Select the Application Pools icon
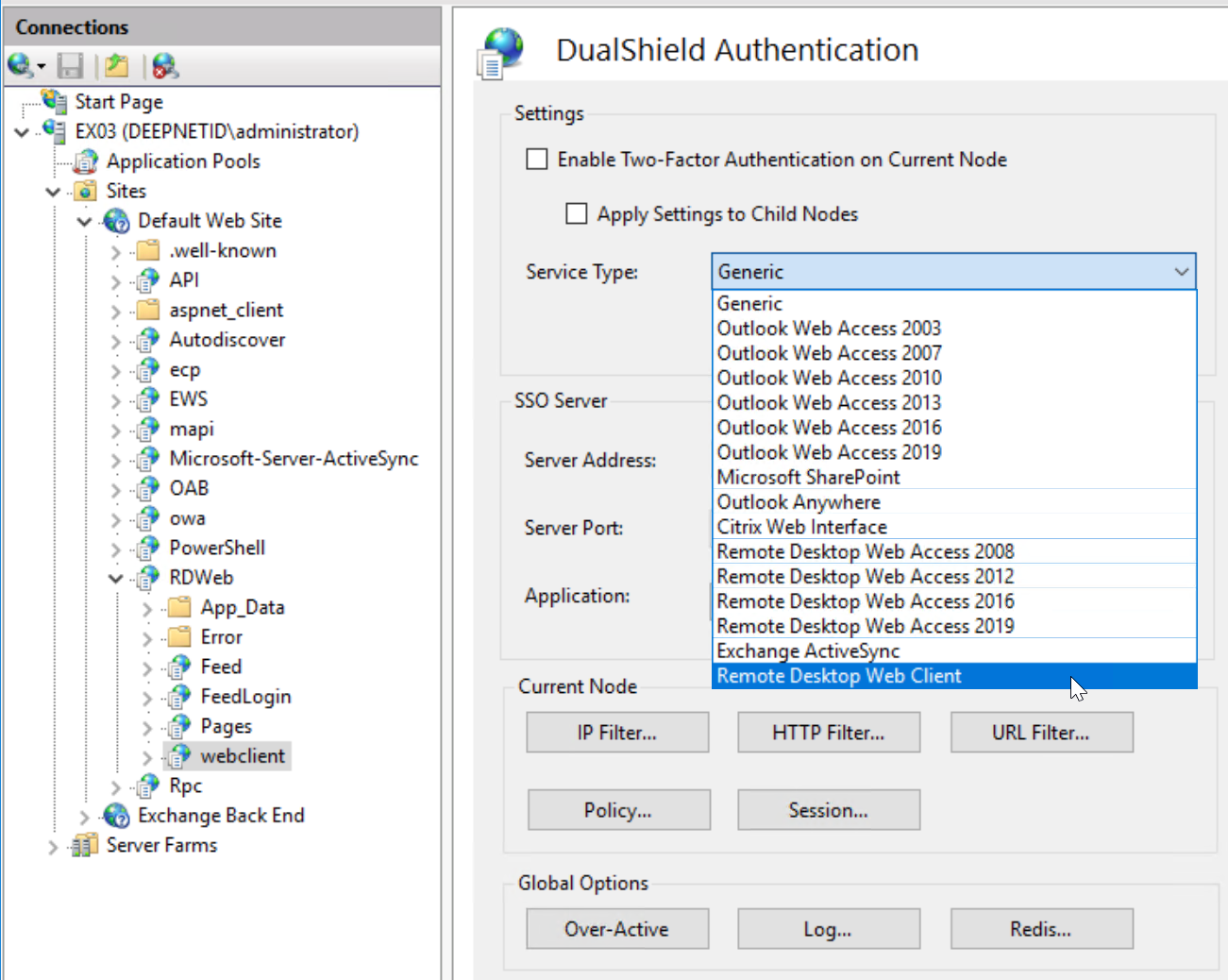The height and width of the screenshot is (980, 1228). click(86, 161)
